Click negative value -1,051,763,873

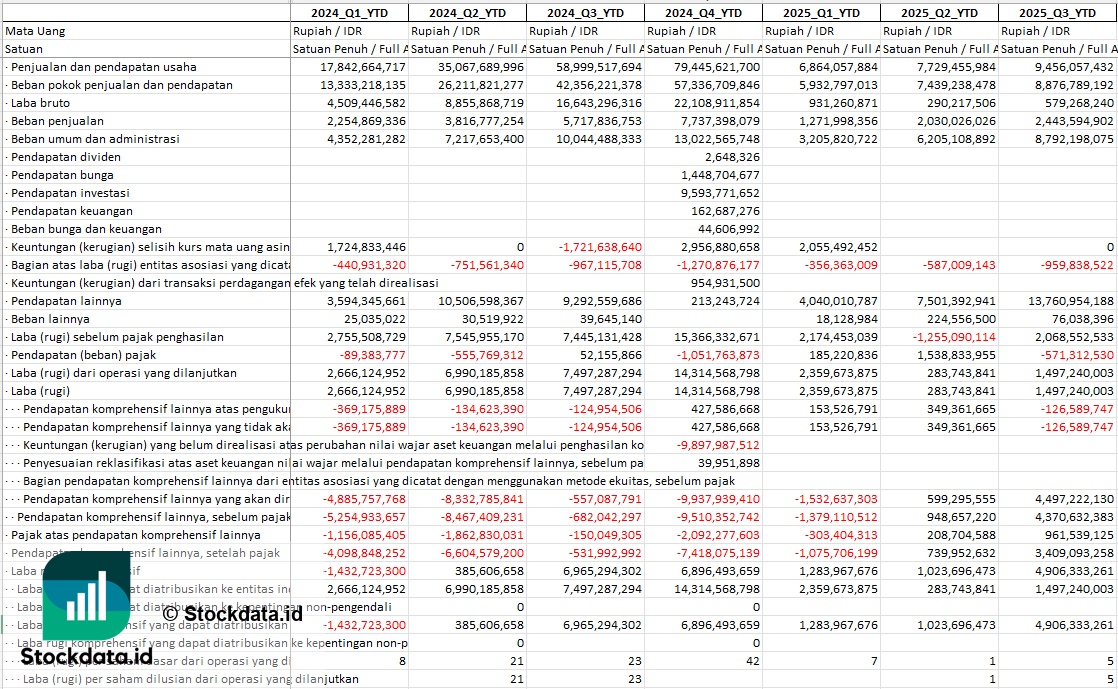pyautogui.click(x=719, y=355)
